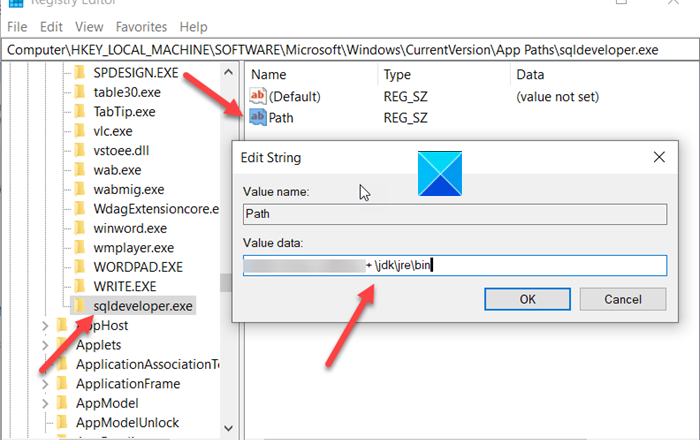
Task: Expand the AppHost key
Action: click(x=45, y=326)
